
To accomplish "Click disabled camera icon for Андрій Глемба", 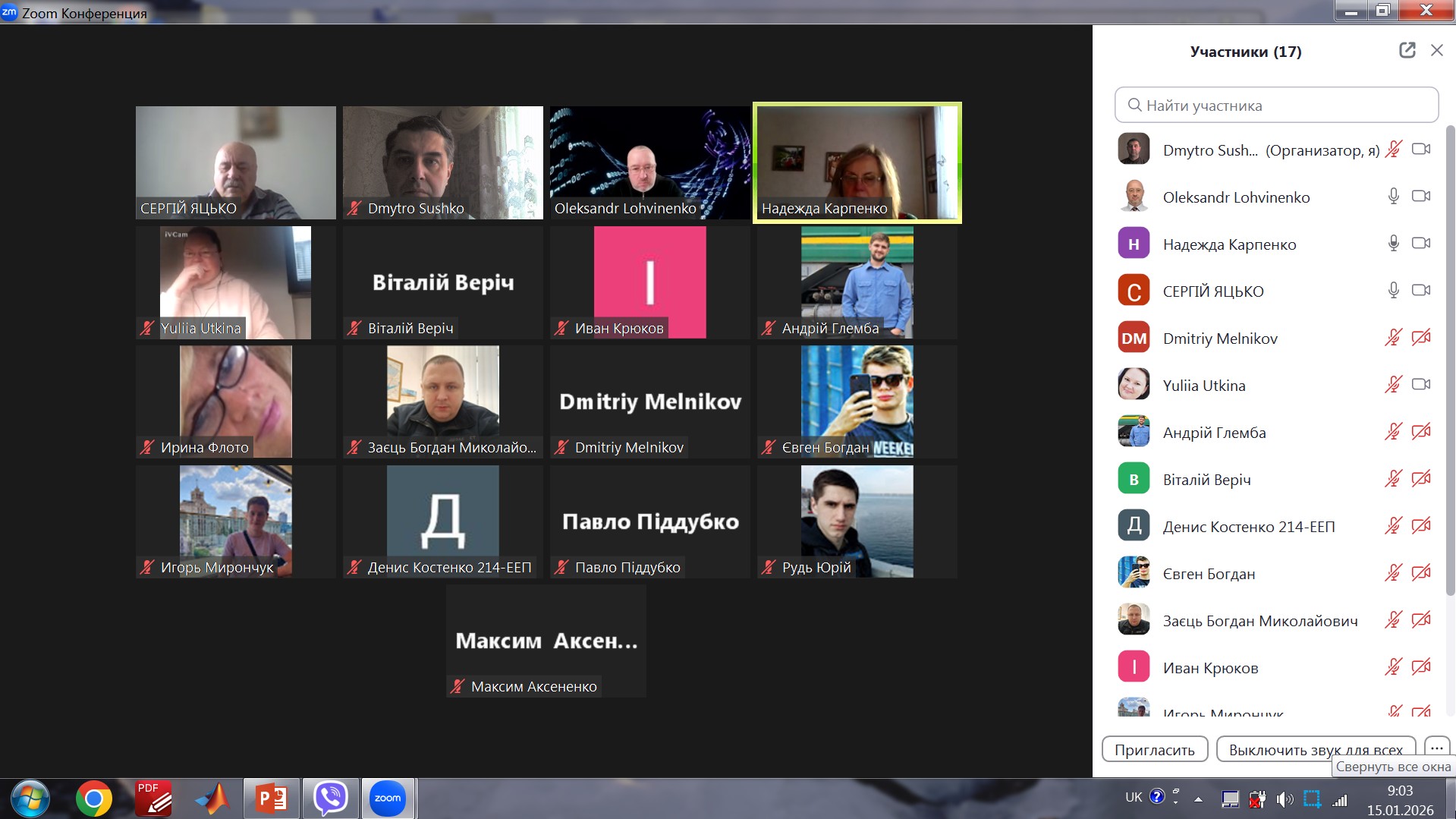I will [x=1420, y=432].
